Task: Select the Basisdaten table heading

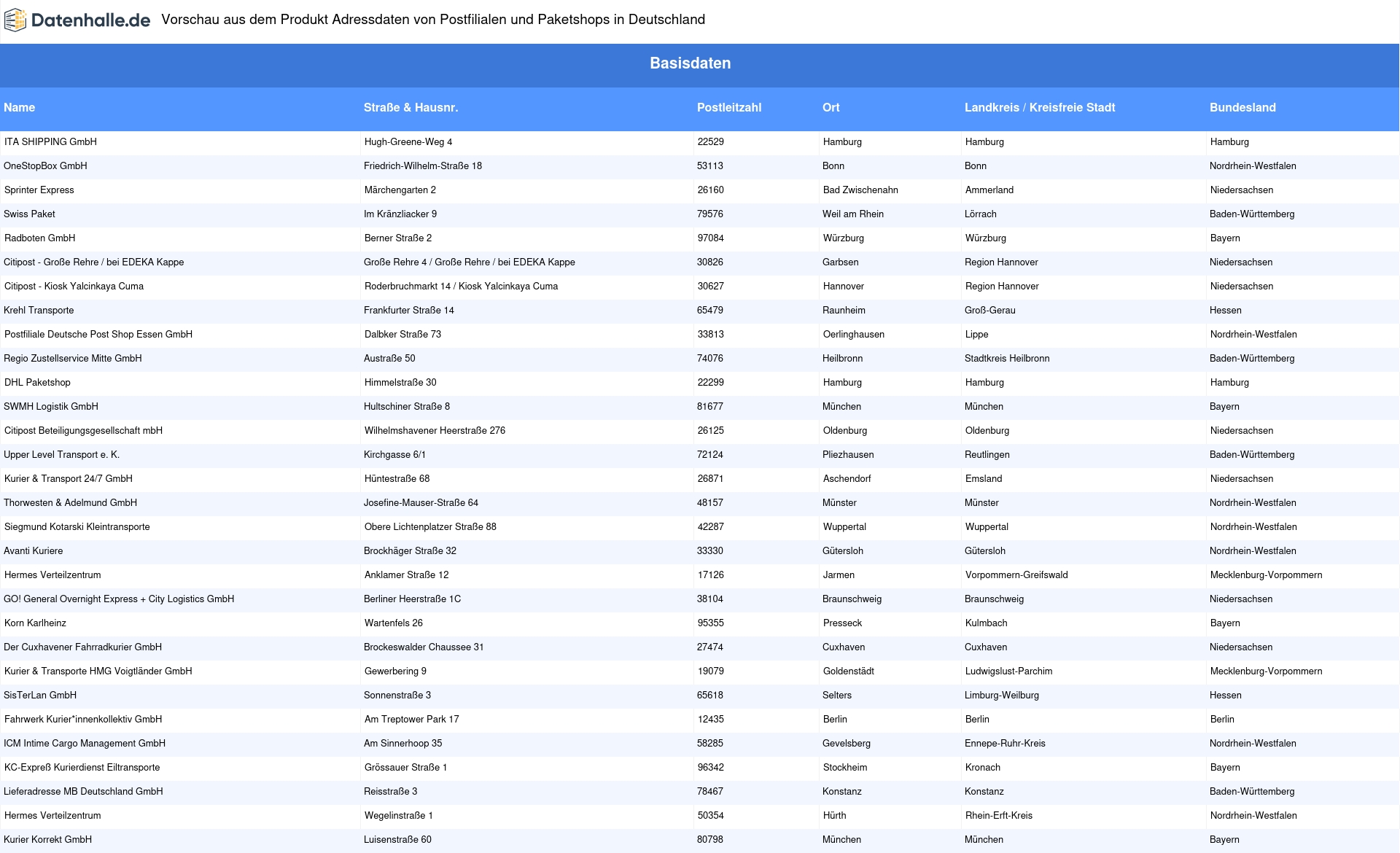Action: [x=690, y=63]
